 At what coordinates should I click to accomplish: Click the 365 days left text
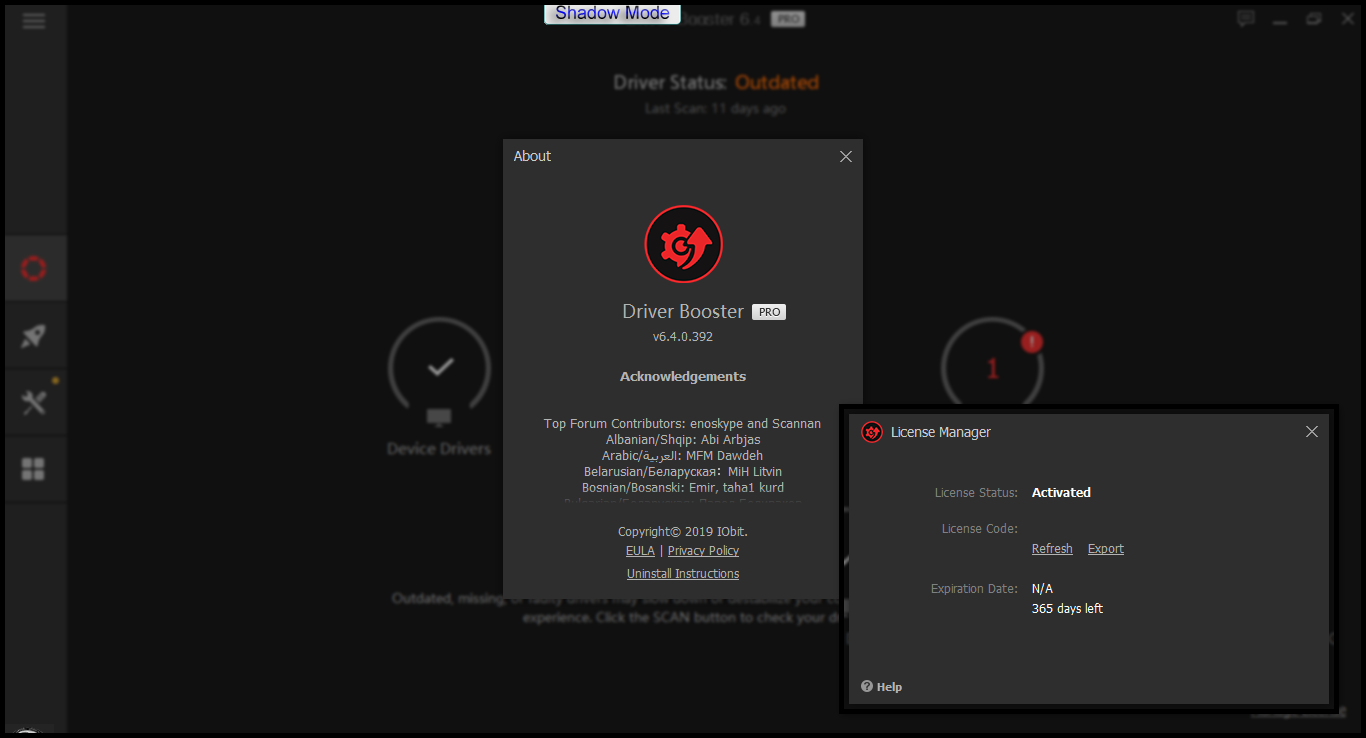1067,609
